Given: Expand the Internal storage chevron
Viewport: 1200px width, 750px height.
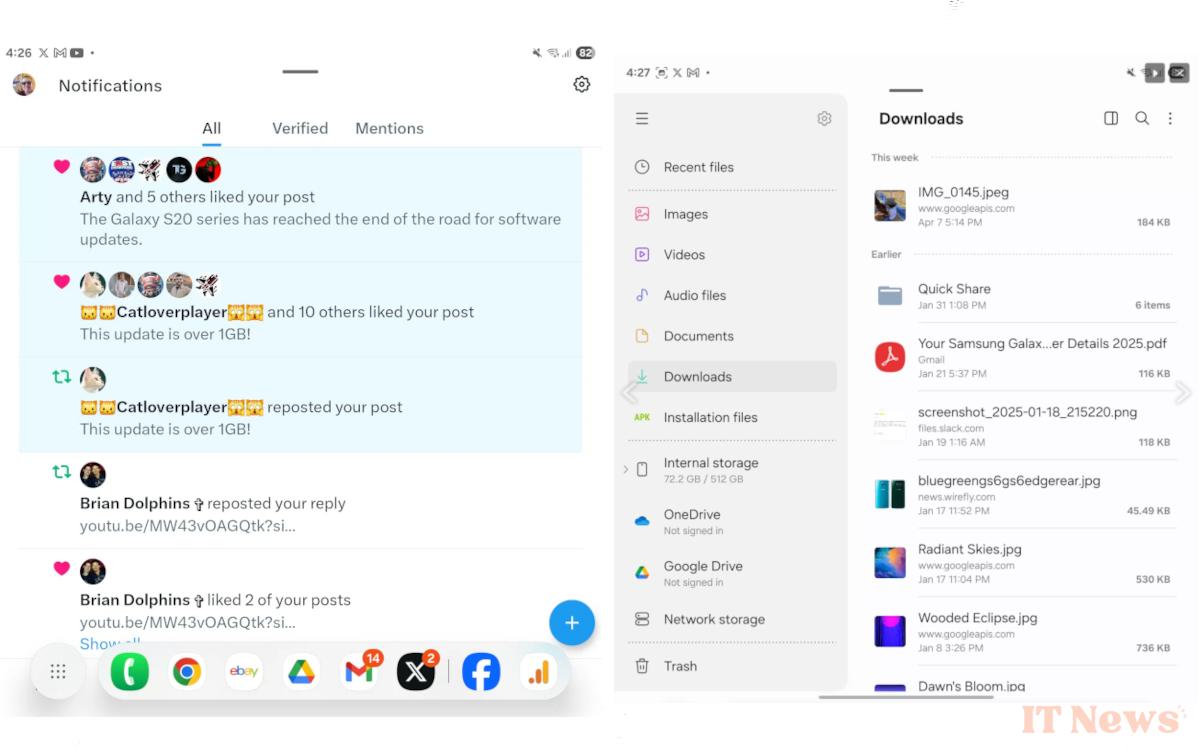Looking at the screenshot, I should pyautogui.click(x=626, y=469).
